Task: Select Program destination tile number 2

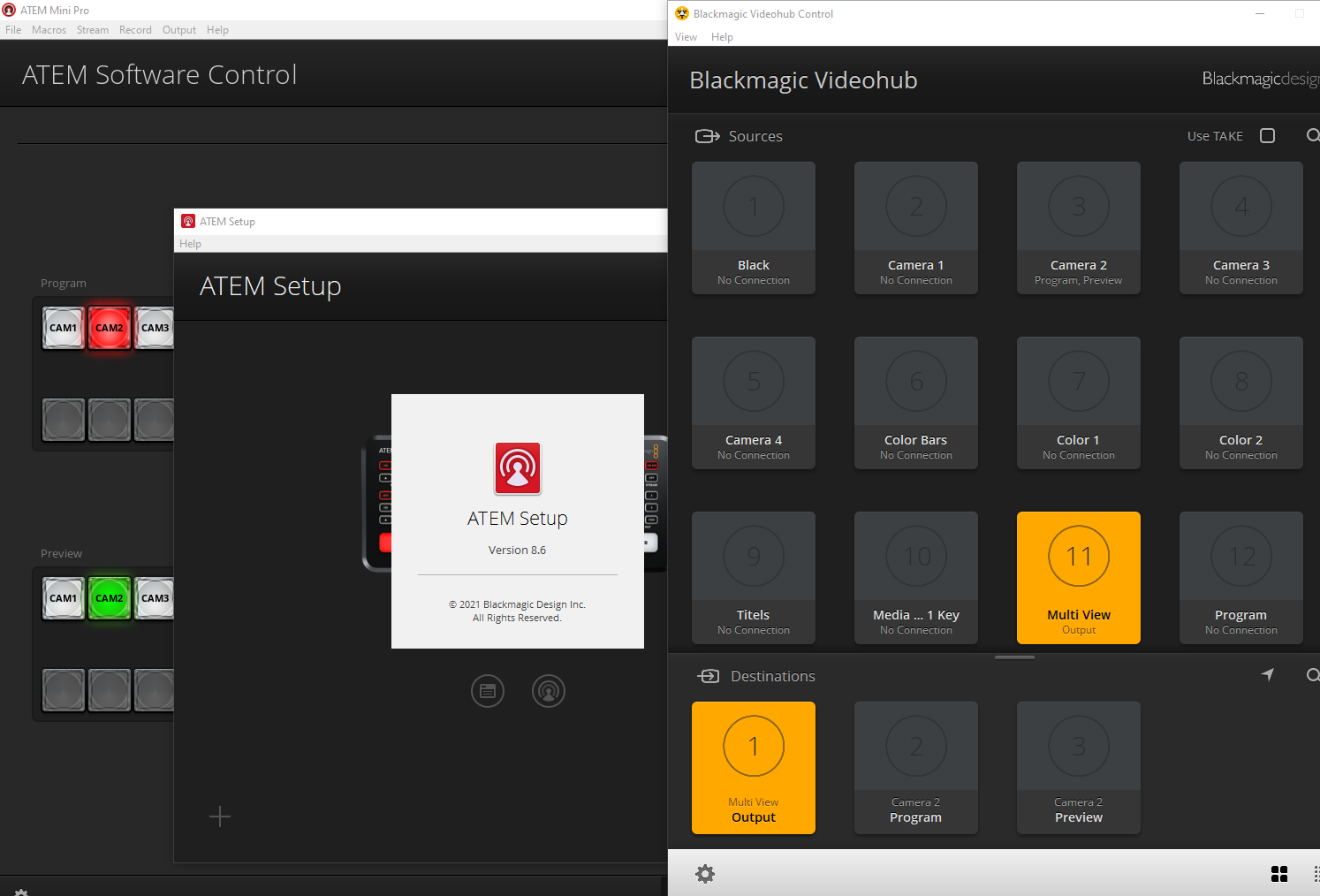Action: (916, 768)
